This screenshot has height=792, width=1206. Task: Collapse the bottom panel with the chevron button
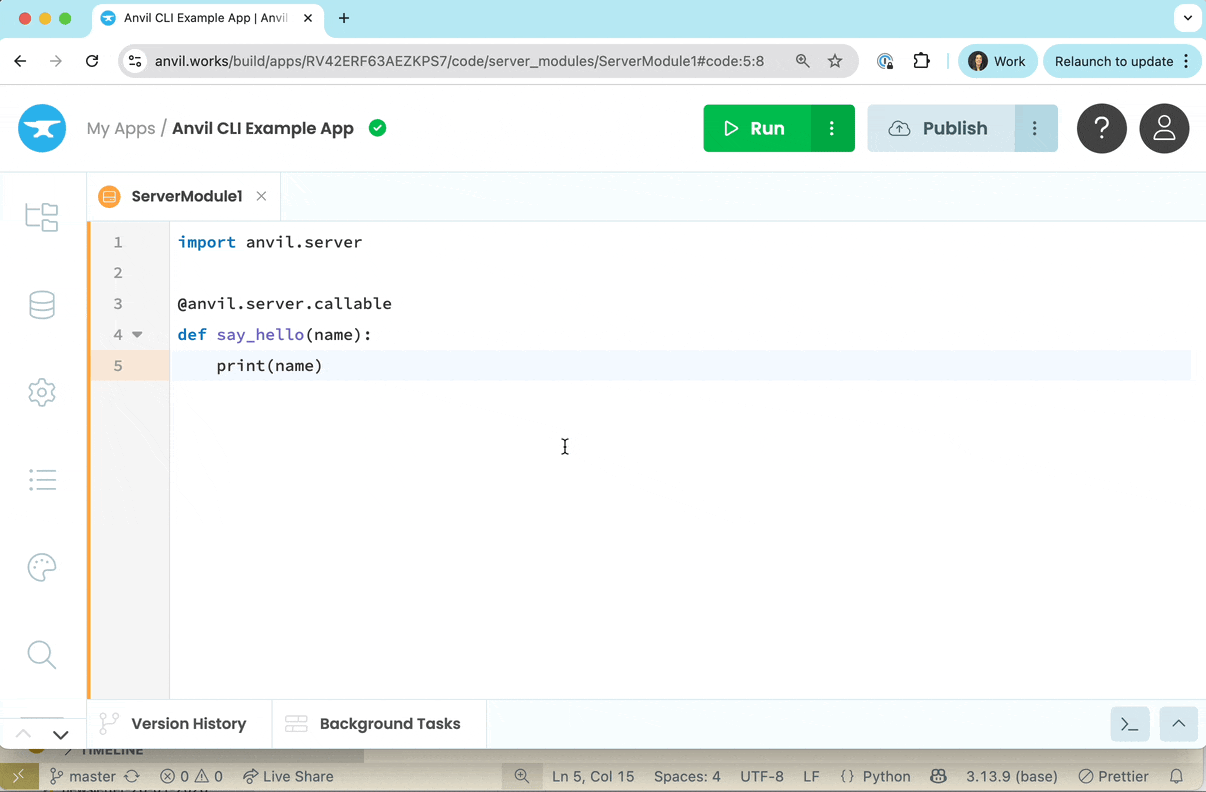1178,723
